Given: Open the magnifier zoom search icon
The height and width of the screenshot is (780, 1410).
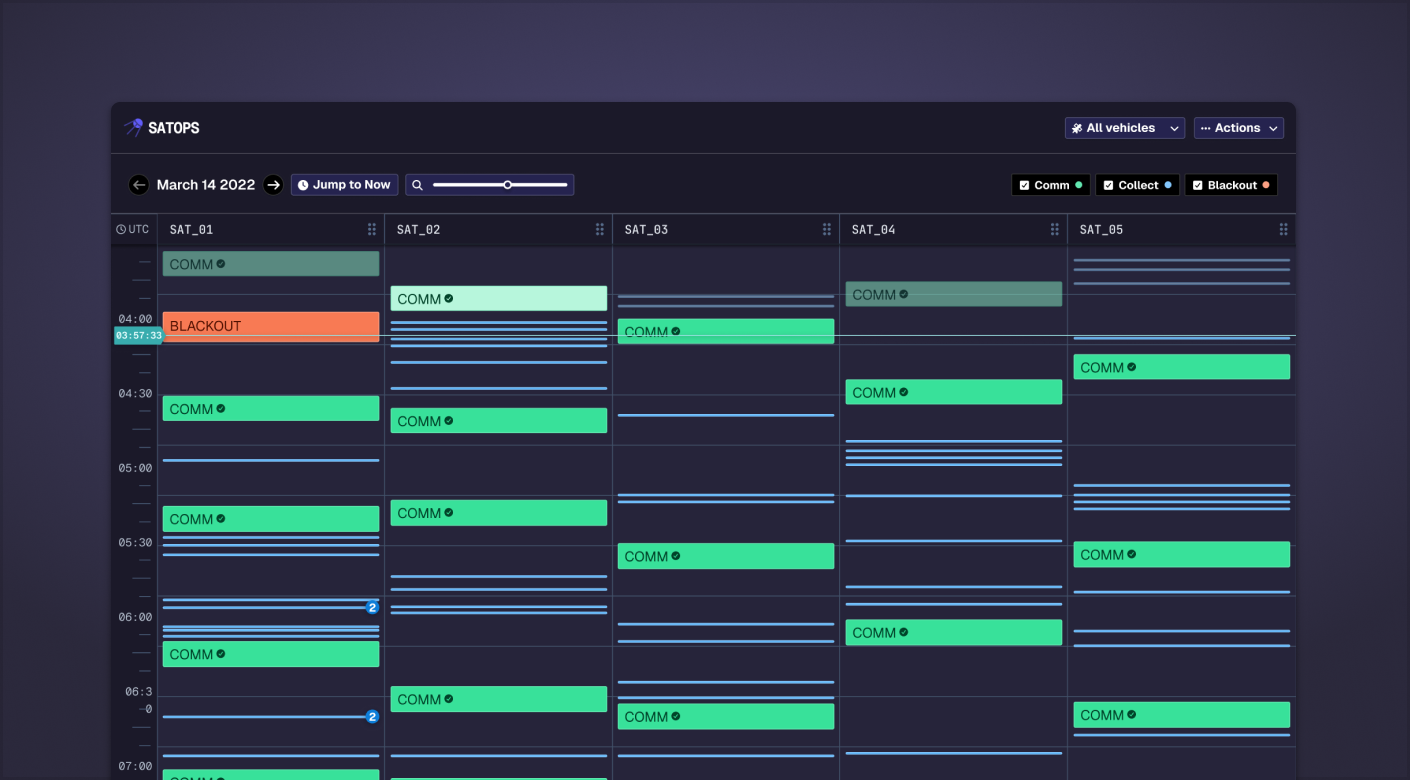Looking at the screenshot, I should [x=417, y=184].
